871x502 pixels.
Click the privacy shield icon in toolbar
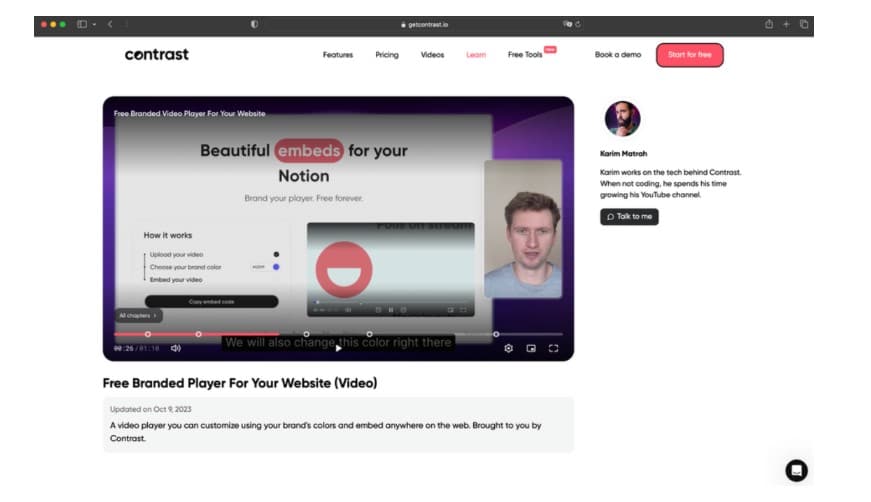(x=254, y=24)
